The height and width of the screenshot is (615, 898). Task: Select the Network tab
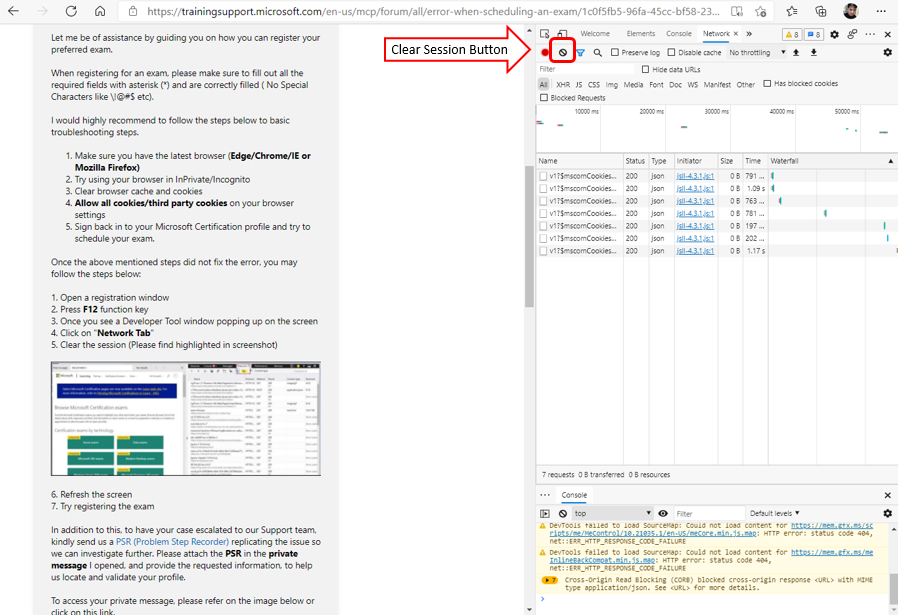[716, 34]
